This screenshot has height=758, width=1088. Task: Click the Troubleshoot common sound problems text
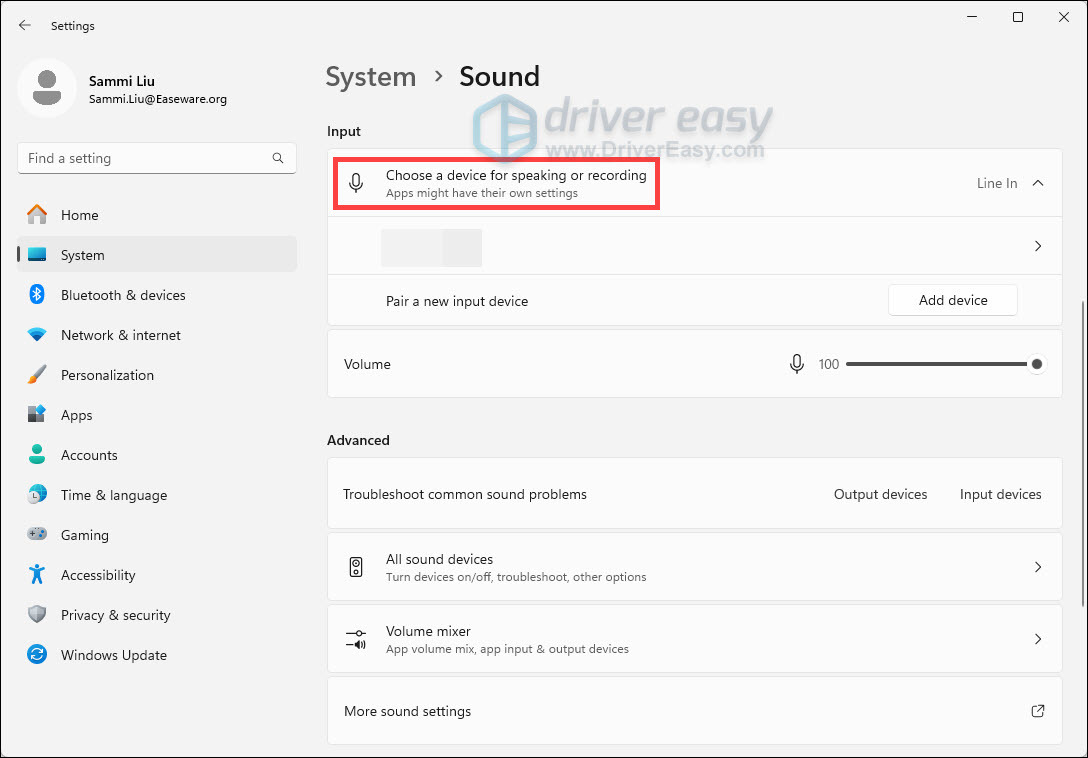point(465,494)
